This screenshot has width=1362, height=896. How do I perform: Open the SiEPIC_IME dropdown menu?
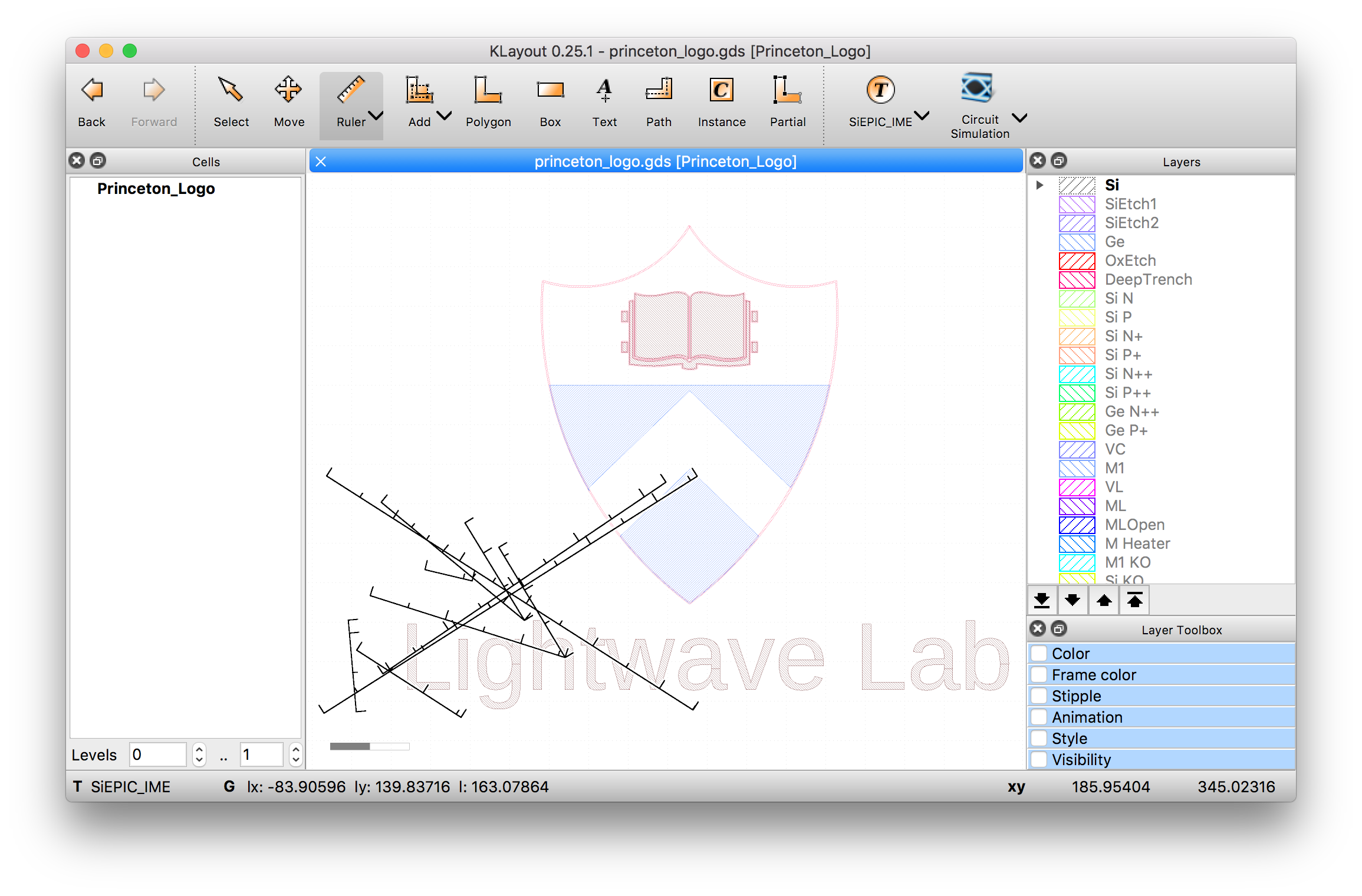pyautogui.click(x=921, y=117)
